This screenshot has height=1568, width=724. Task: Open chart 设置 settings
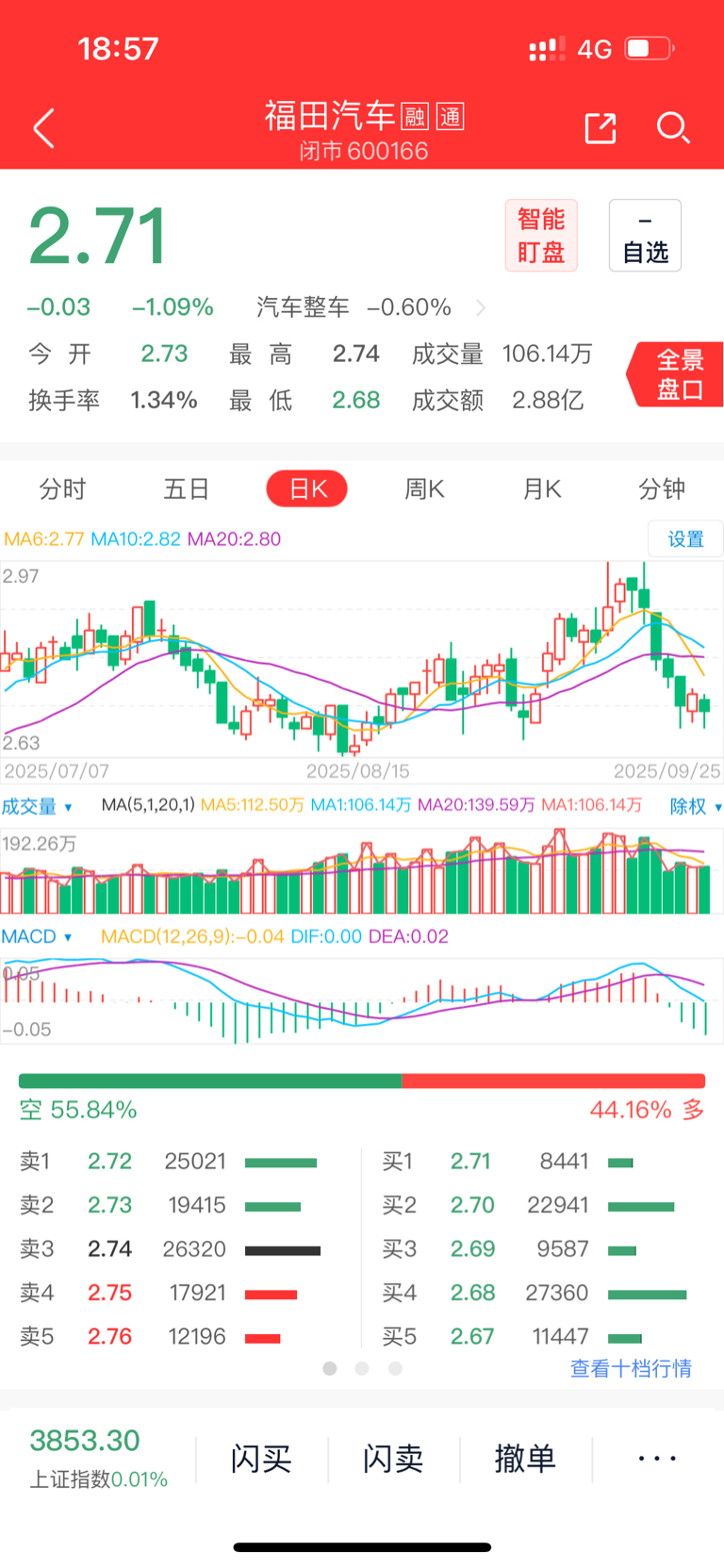click(685, 539)
